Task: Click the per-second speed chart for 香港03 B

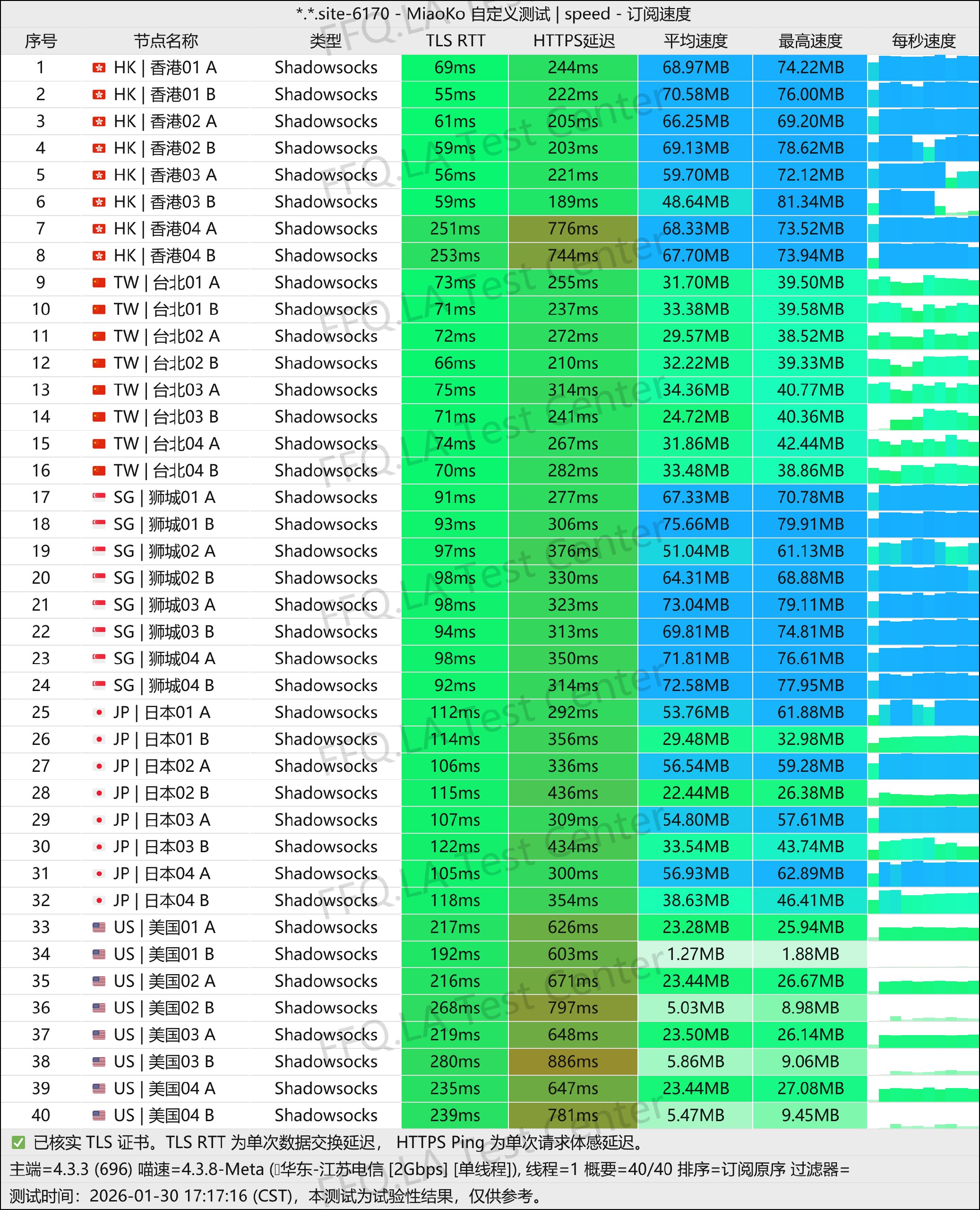Action: [924, 201]
